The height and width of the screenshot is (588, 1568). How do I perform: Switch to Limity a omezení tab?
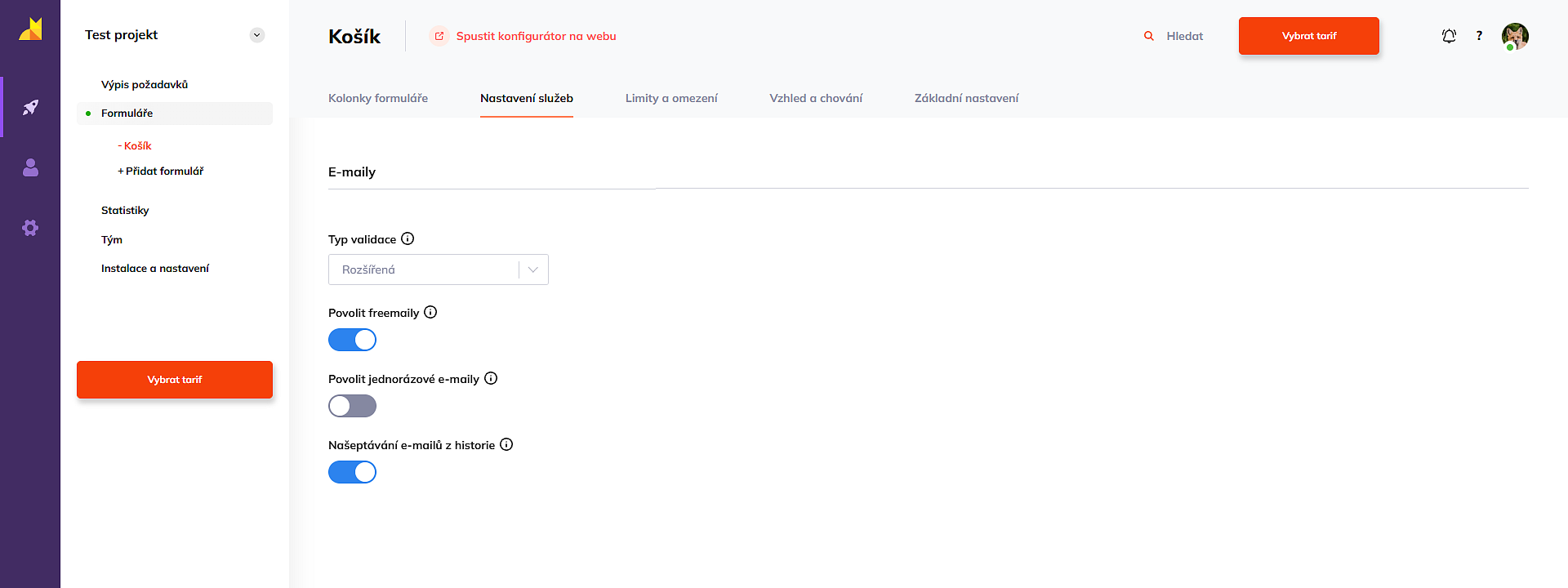pyautogui.click(x=671, y=98)
